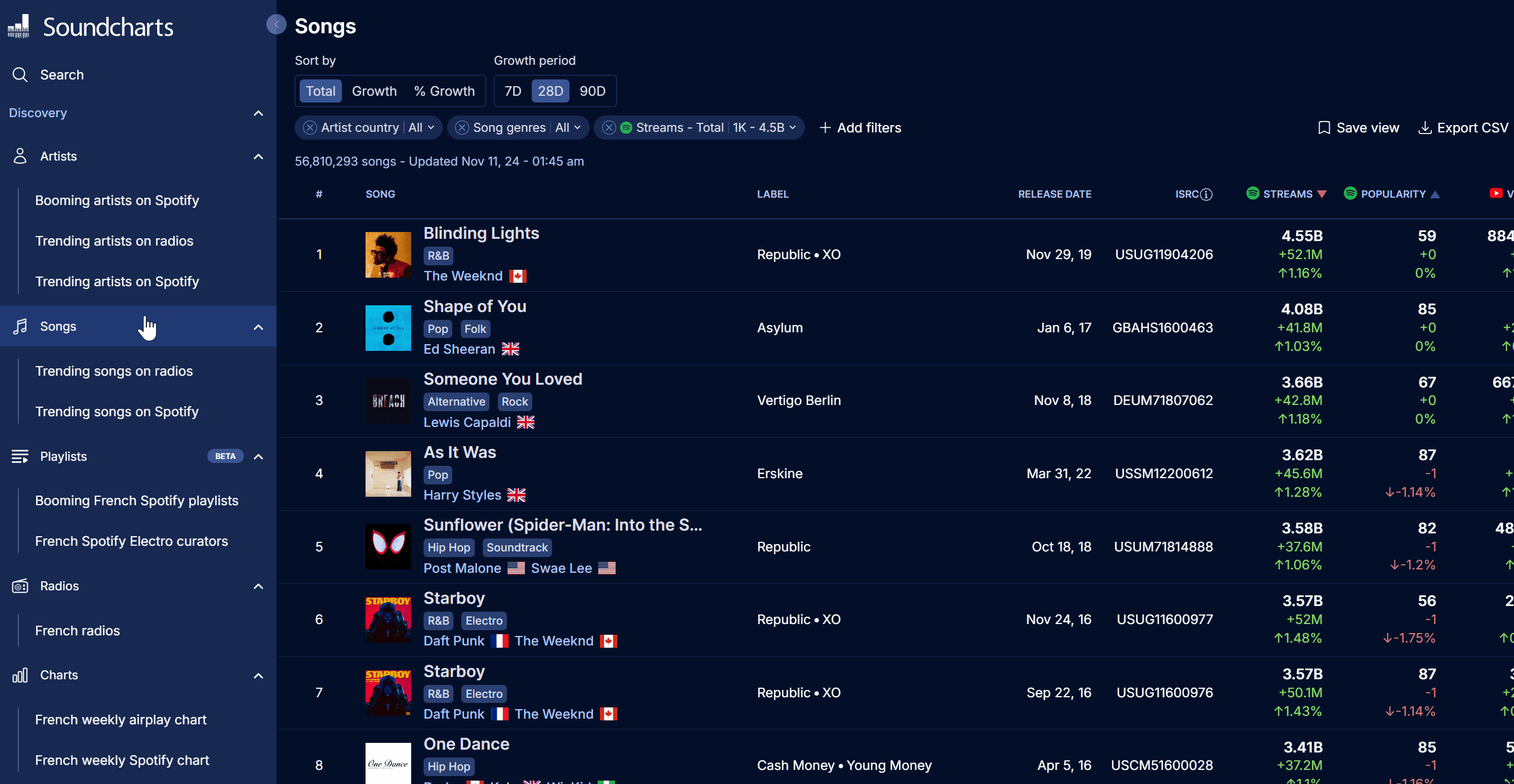Click the Radios sidebar icon
Viewport: 1514px width, 784px height.
[x=20, y=586]
